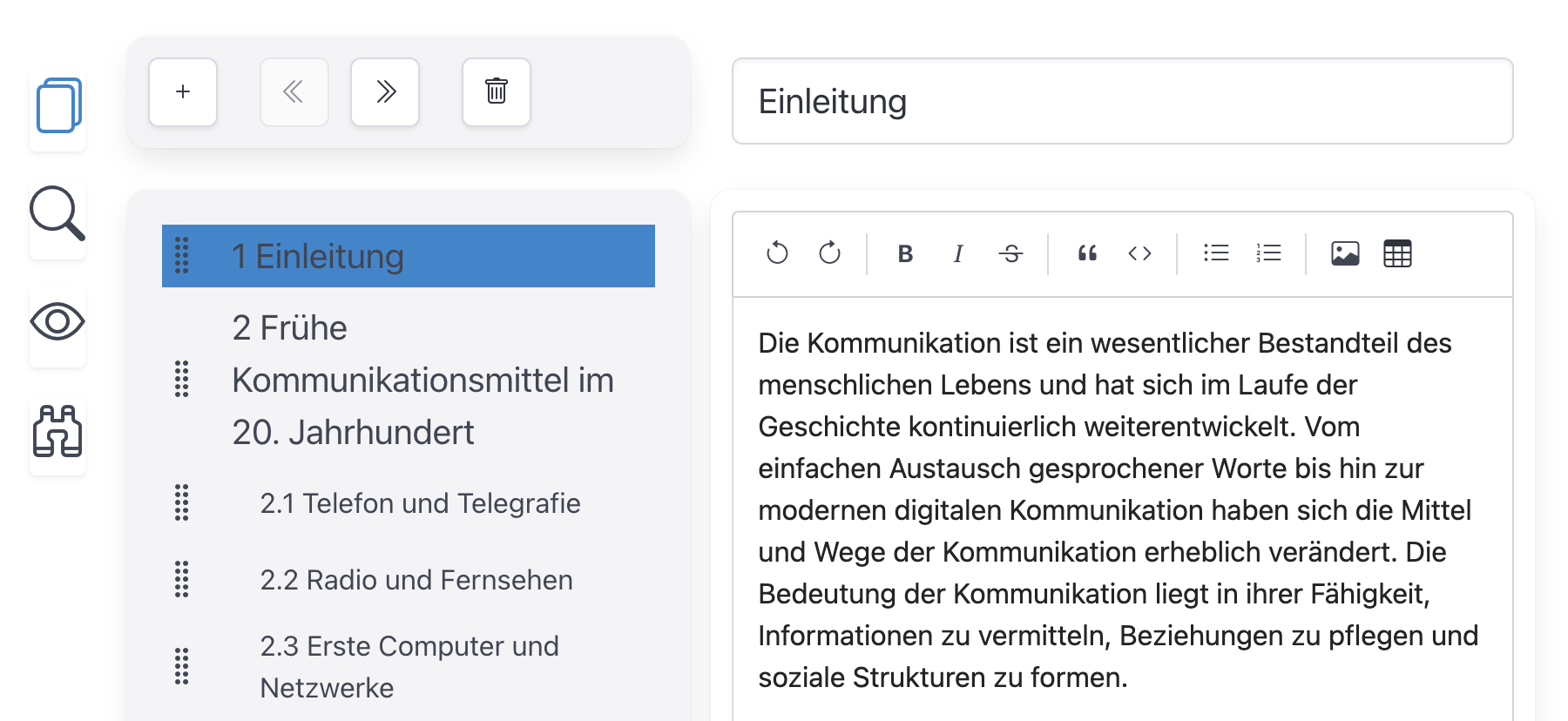Screen dimensions: 1568x721
Task: Click drag handle beside Radio und Fernsehen
Action: pos(182,580)
